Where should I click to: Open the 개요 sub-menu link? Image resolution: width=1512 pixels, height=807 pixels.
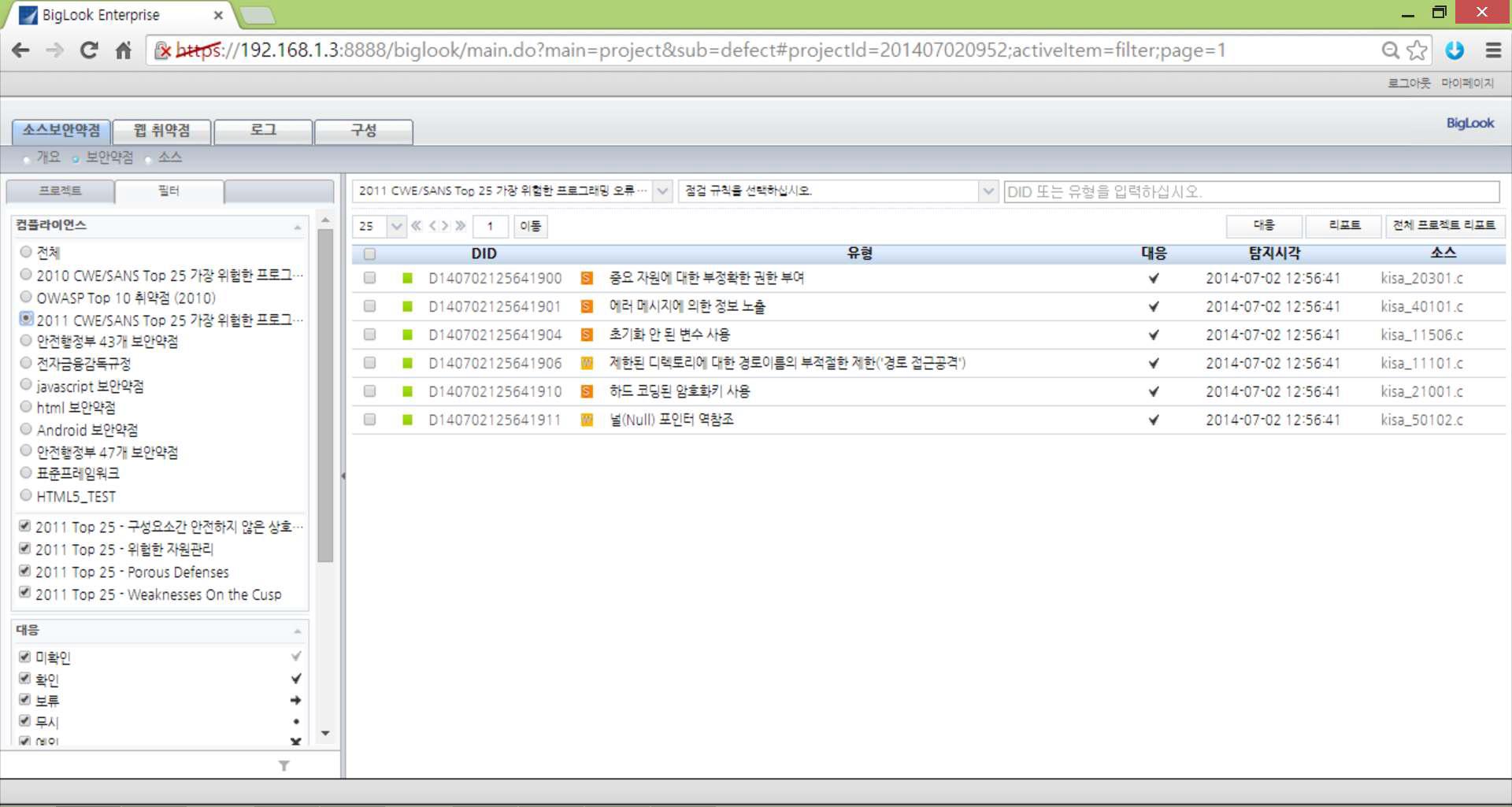point(48,157)
